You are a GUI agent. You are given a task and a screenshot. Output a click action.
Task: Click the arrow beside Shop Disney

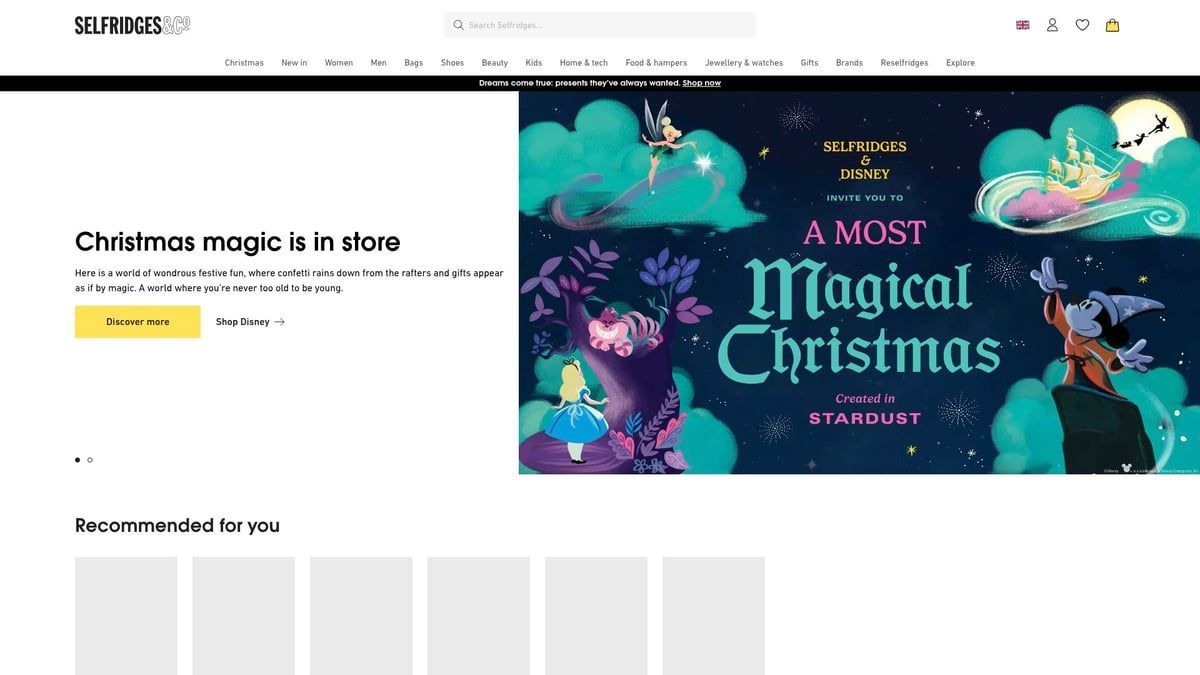point(279,321)
